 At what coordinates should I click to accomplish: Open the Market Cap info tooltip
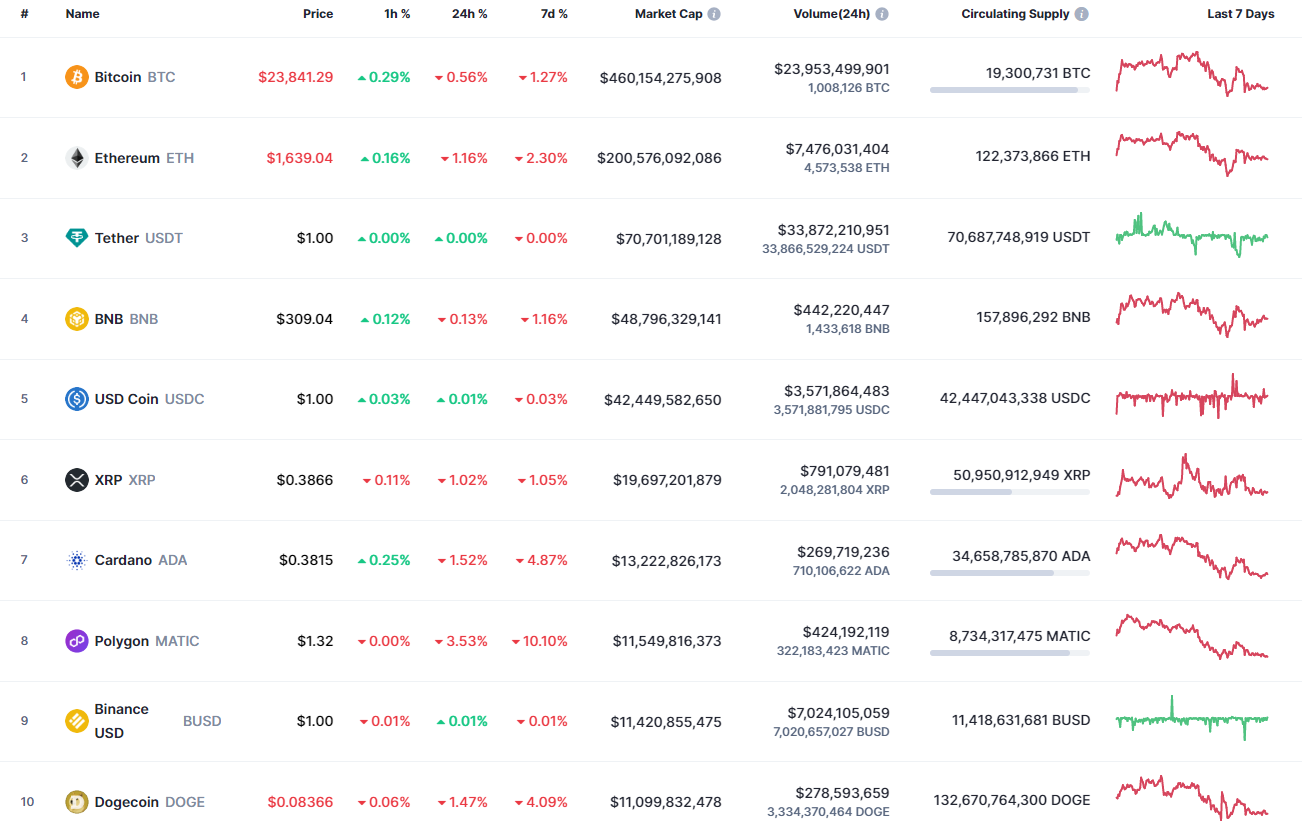pyautogui.click(x=712, y=14)
